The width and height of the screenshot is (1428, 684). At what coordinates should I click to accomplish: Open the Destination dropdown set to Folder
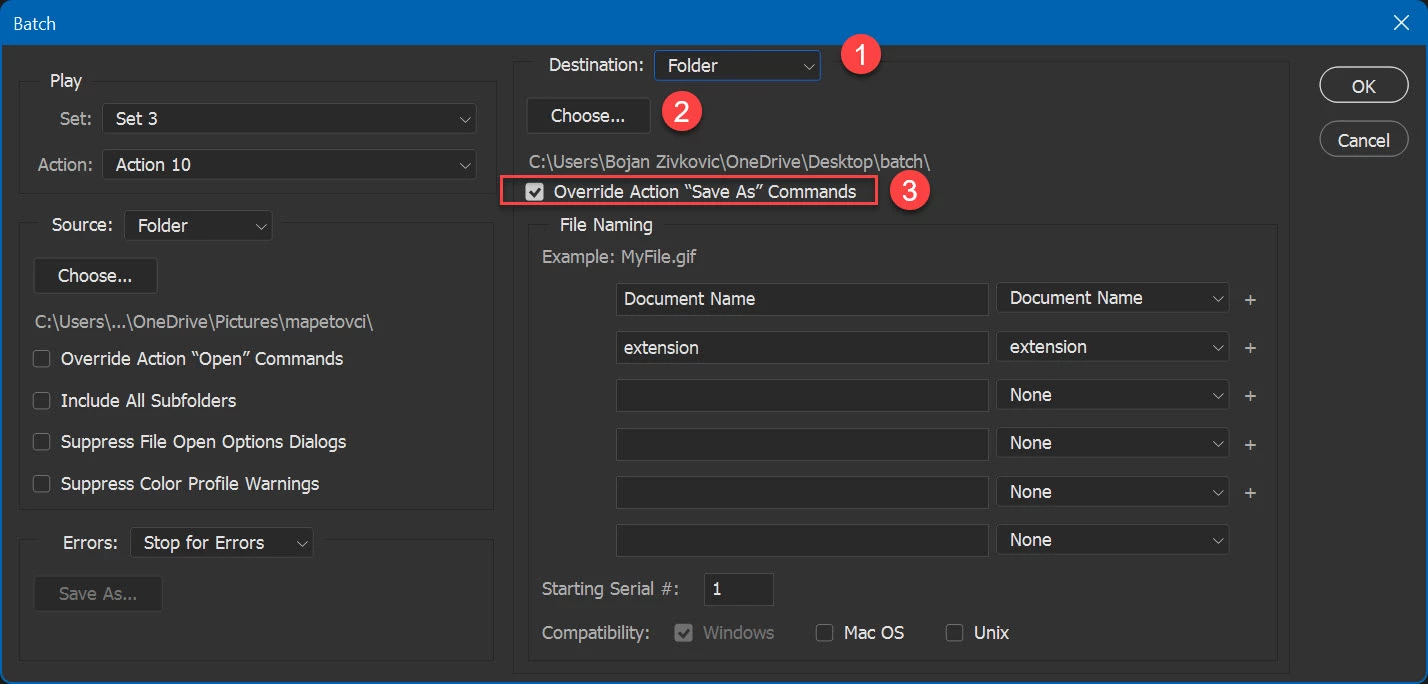click(737, 66)
